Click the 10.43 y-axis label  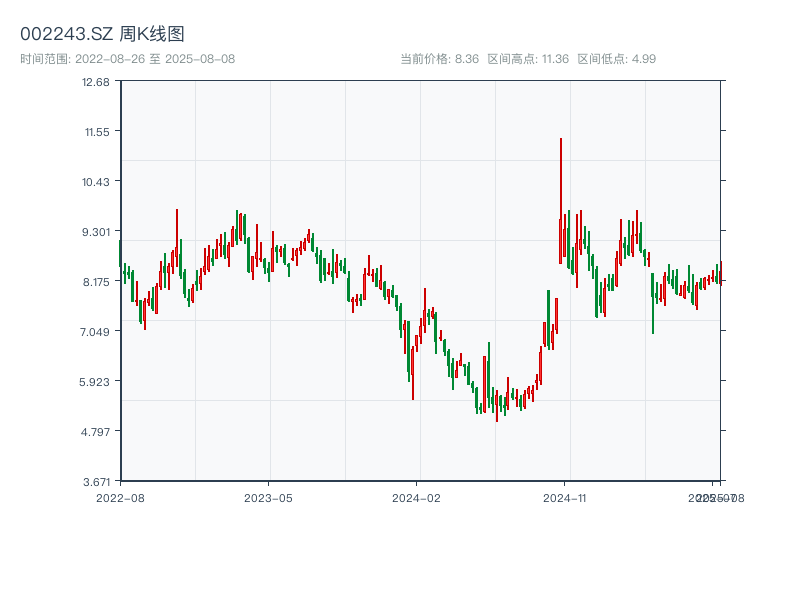(x=96, y=181)
